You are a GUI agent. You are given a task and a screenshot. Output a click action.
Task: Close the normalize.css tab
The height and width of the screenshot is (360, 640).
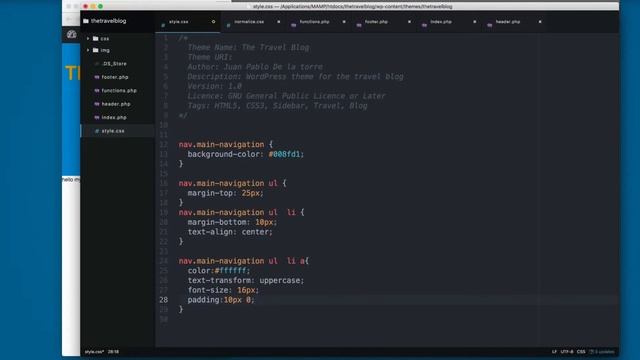coord(279,22)
